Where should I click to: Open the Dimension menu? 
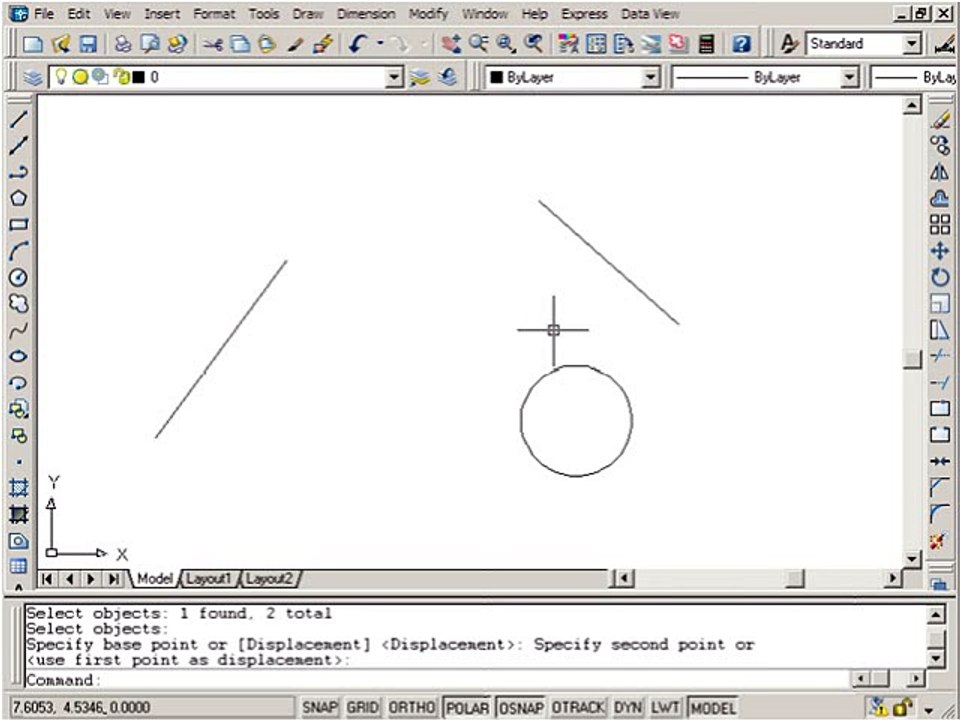pyautogui.click(x=366, y=13)
